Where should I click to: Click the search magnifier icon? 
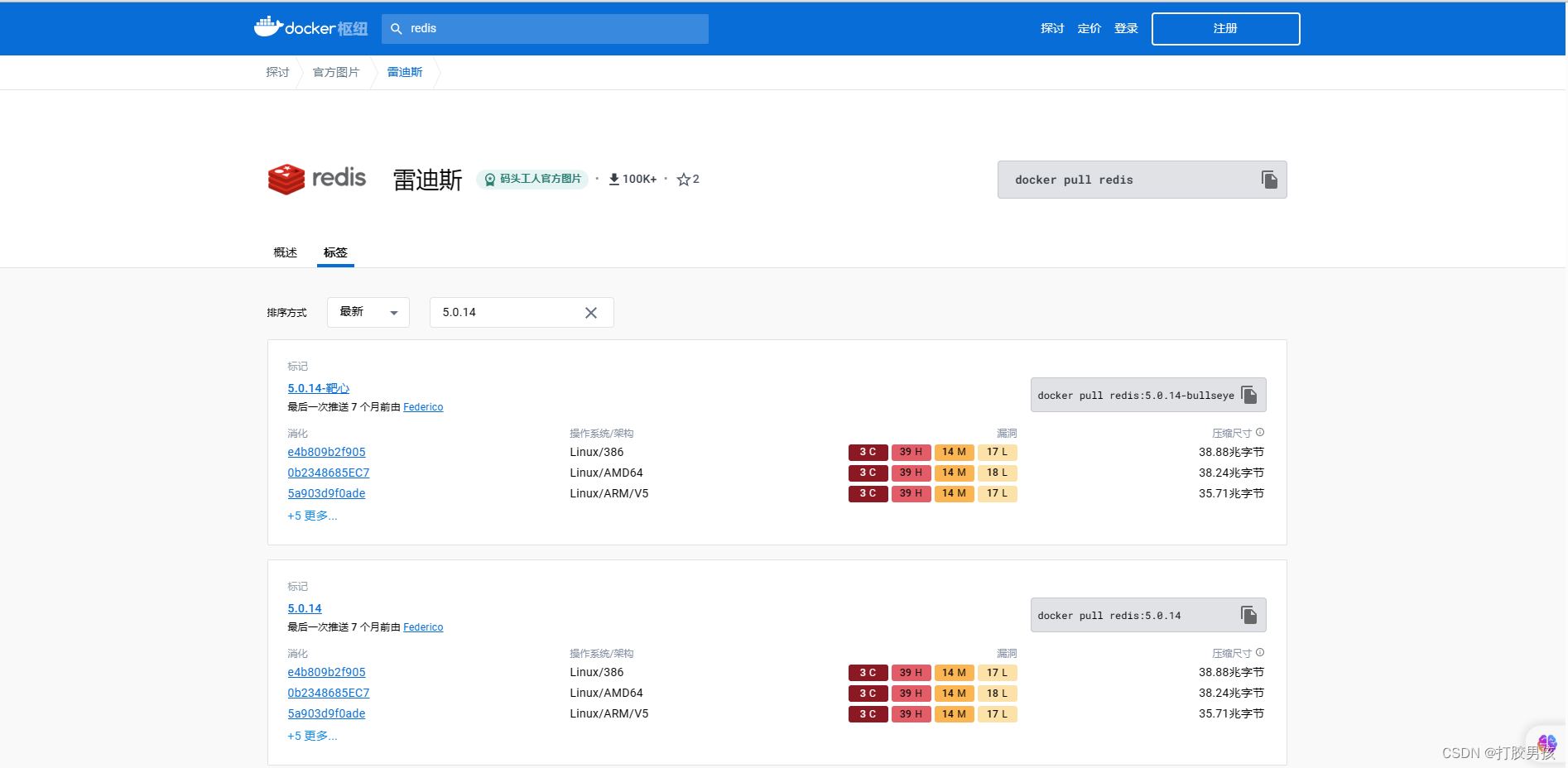397,29
